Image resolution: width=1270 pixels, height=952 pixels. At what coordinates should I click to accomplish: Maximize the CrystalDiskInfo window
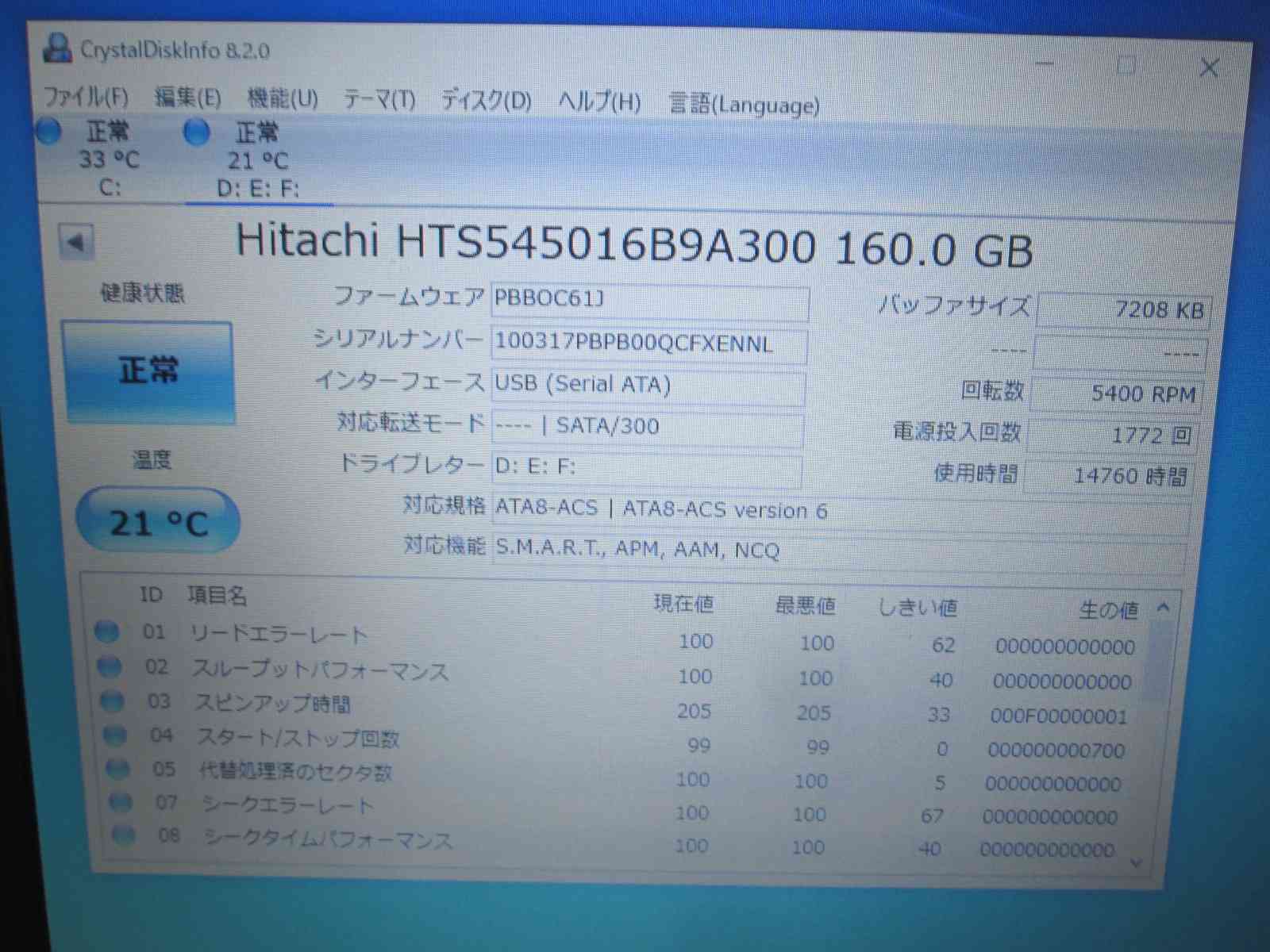pos(1126,65)
